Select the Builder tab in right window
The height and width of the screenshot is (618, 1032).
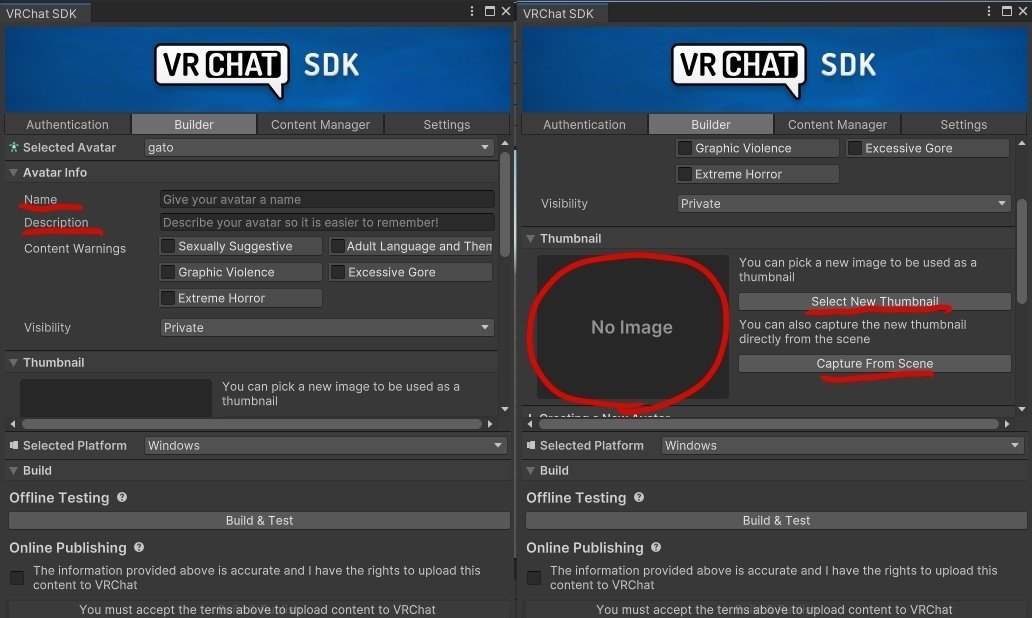[711, 124]
